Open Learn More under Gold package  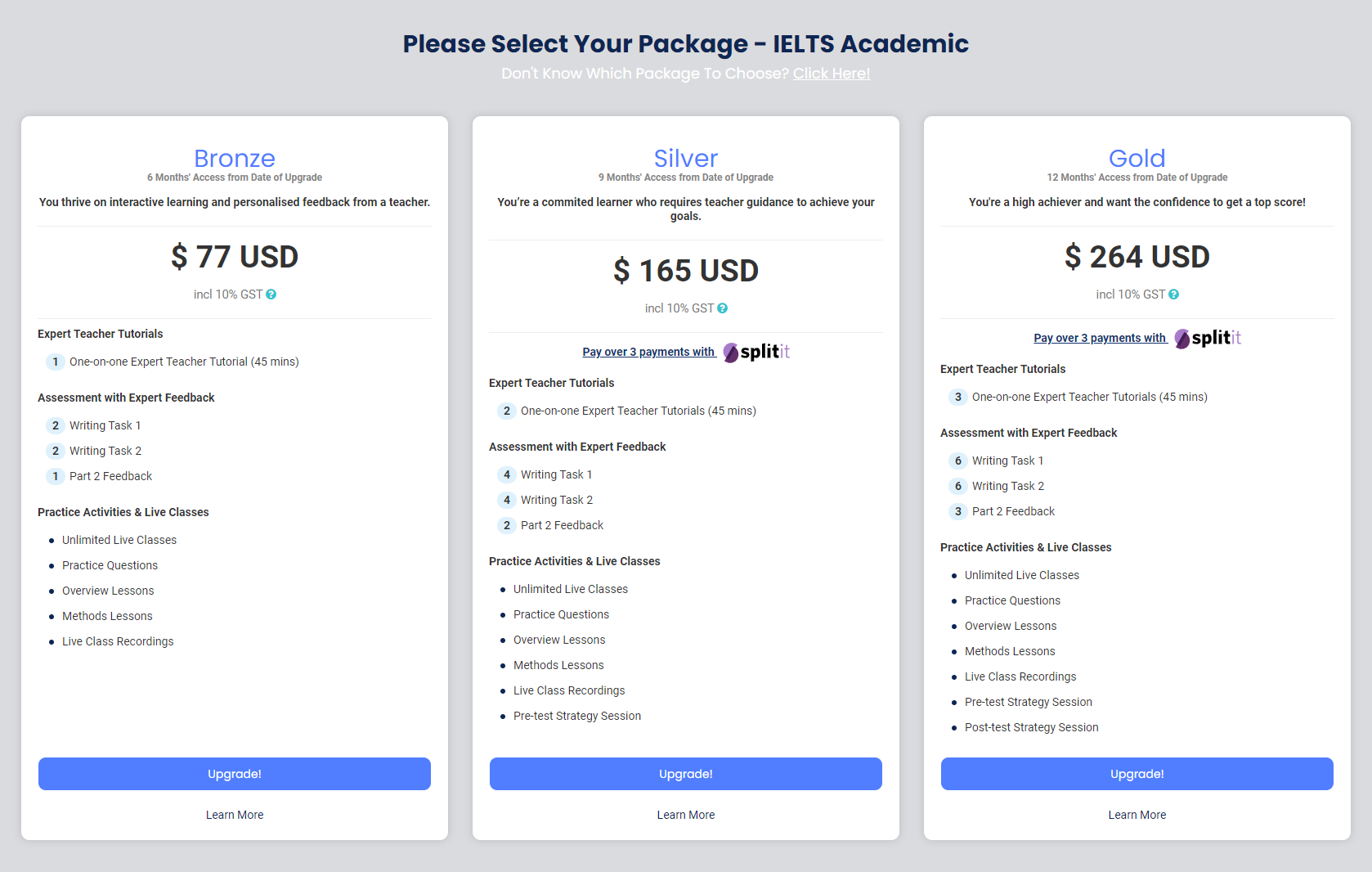point(1137,815)
